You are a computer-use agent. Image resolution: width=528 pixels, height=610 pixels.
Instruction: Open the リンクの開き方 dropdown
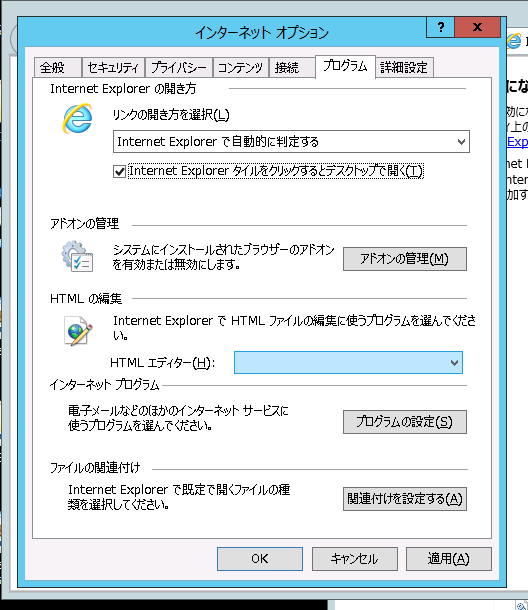coord(291,142)
